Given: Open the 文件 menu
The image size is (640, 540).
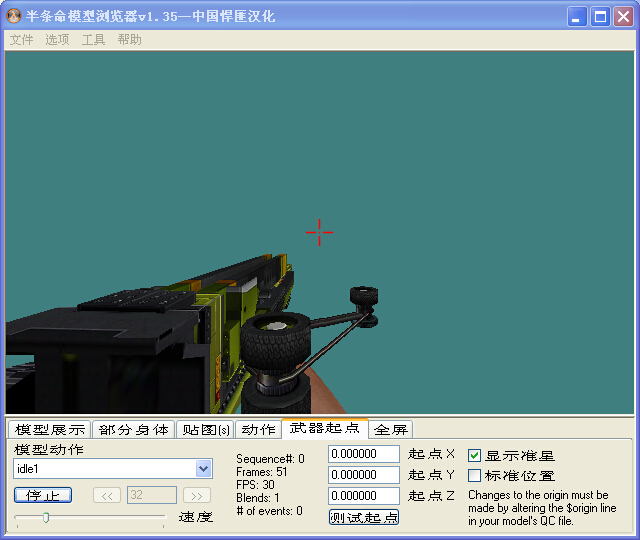Looking at the screenshot, I should point(21,40).
